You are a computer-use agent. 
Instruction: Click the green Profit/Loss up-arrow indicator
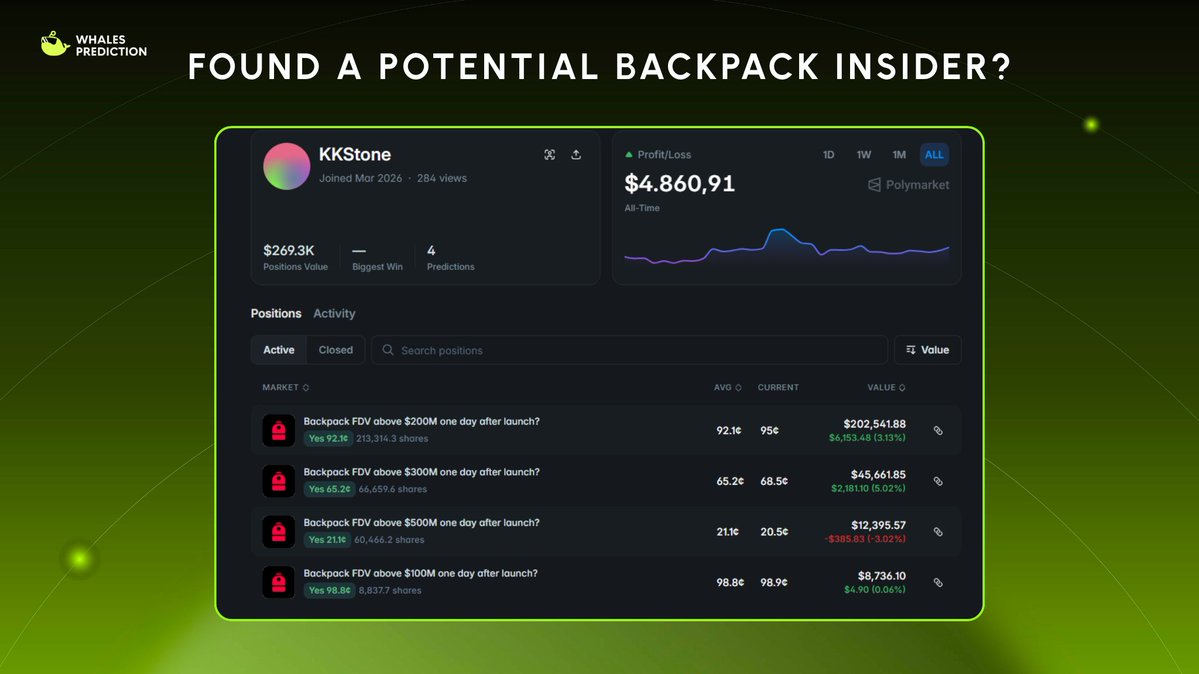(x=629, y=155)
